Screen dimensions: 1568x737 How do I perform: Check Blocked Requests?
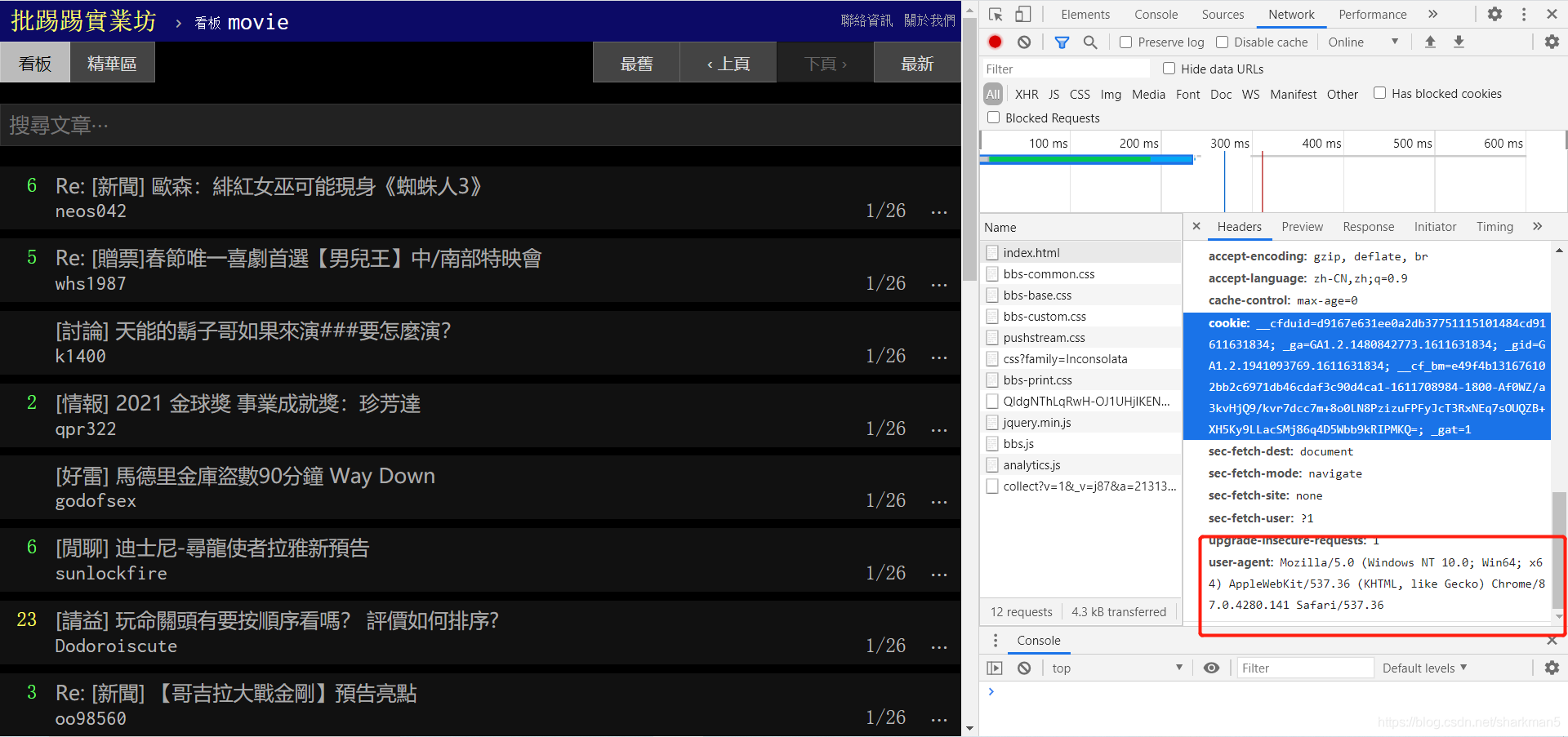993,118
